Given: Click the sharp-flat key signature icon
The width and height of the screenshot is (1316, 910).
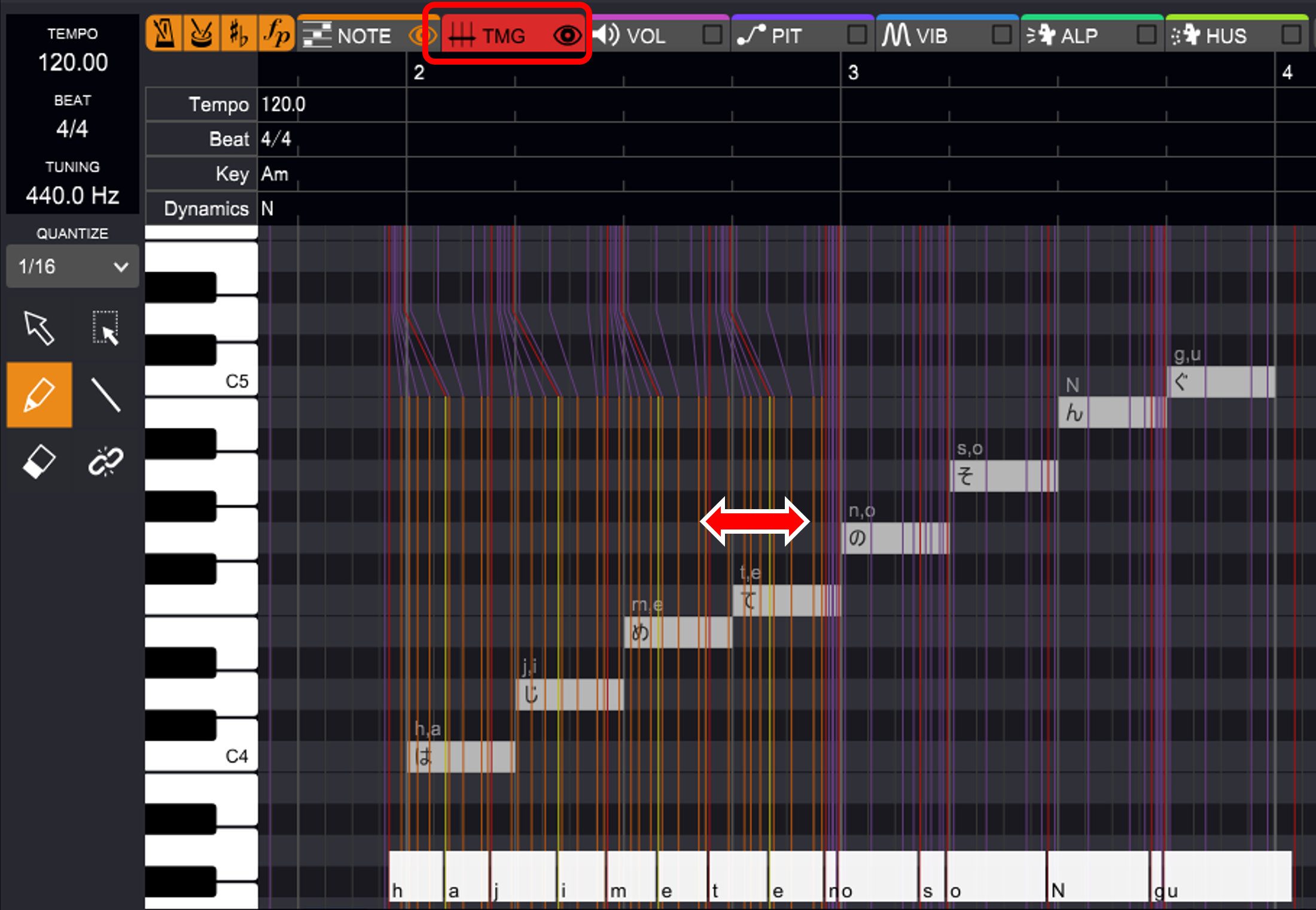Looking at the screenshot, I should [238, 34].
